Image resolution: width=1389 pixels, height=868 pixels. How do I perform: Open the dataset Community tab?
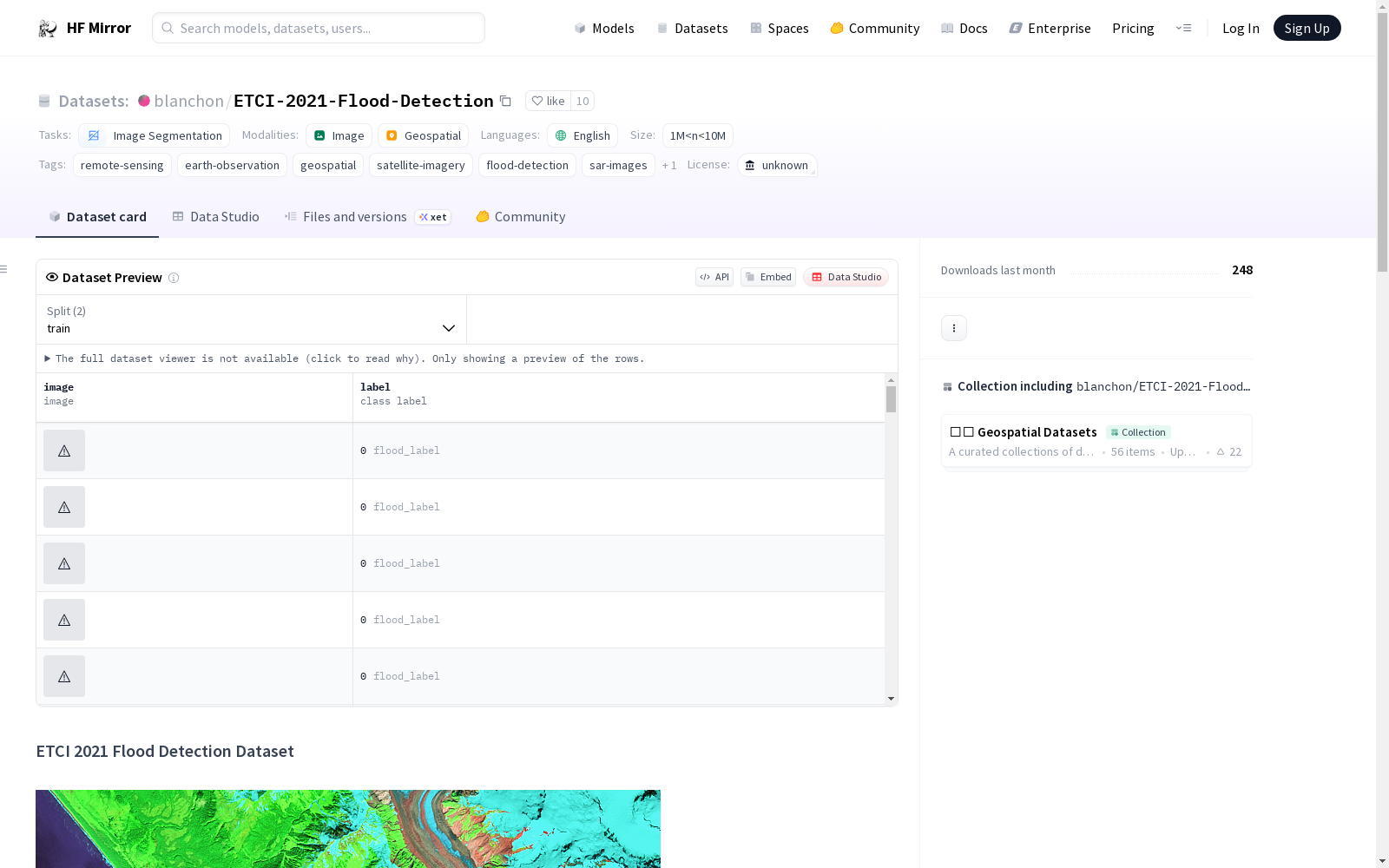521,217
